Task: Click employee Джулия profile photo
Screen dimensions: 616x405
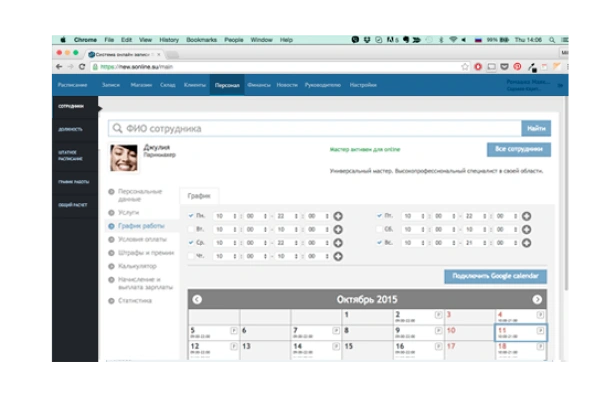Action: coord(124,157)
